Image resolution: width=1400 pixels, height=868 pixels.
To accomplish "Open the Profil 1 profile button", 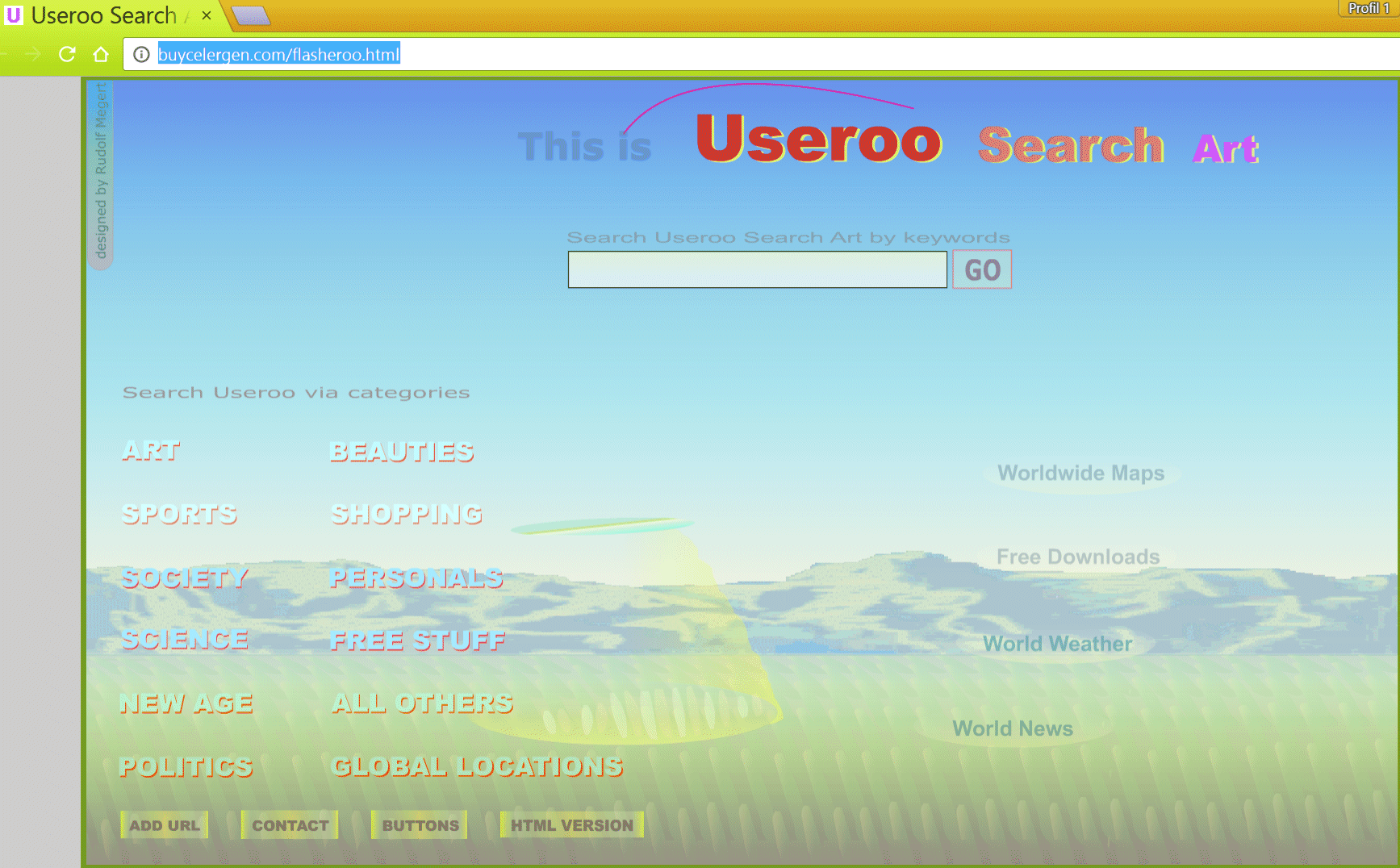I will (1369, 8).
